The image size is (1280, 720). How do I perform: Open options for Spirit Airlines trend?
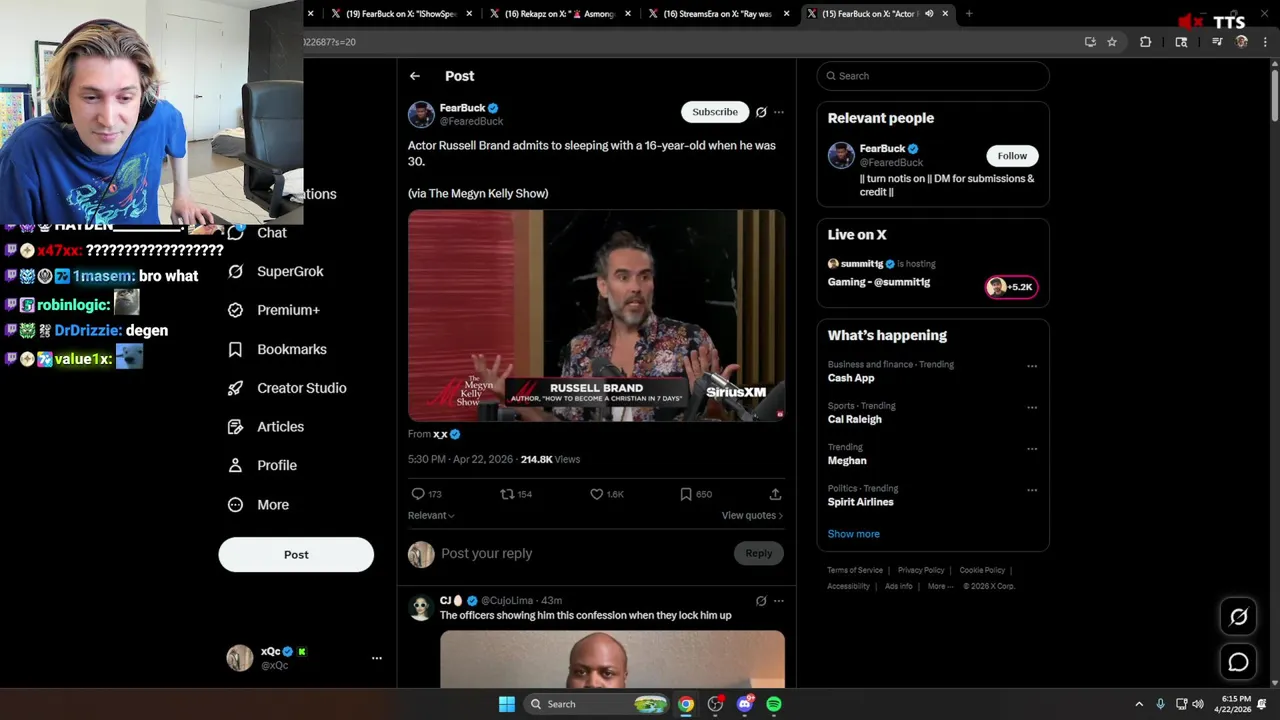point(1032,491)
